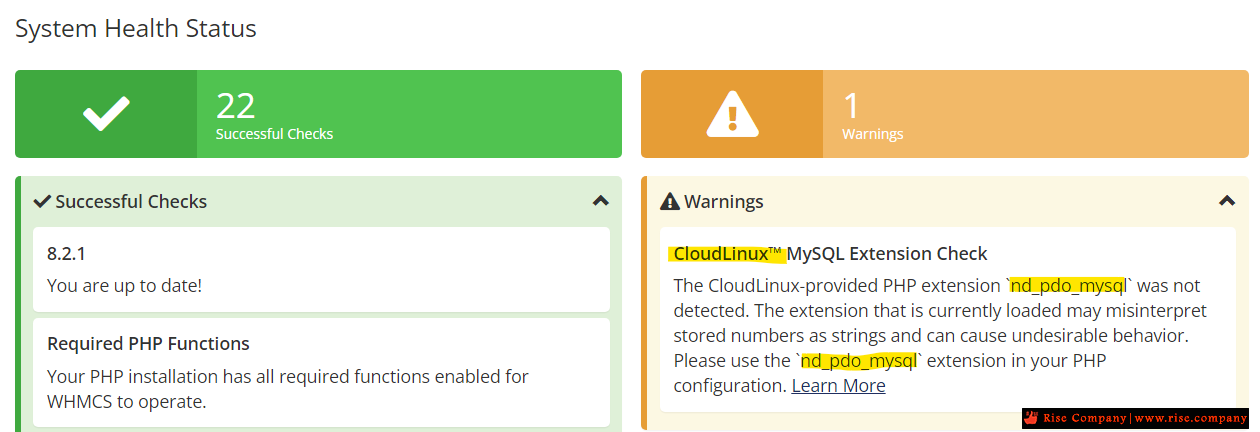Viewport: 1260px width, 432px height.
Task: Click the green checkmark icon tile
Action: 106,114
